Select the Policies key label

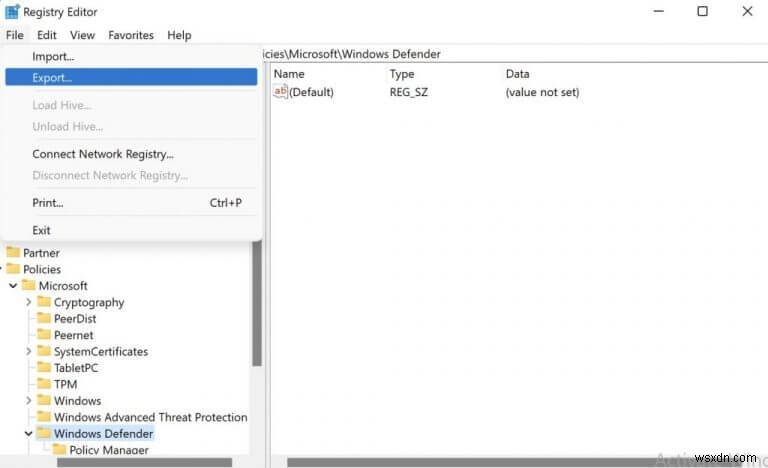[42, 270]
